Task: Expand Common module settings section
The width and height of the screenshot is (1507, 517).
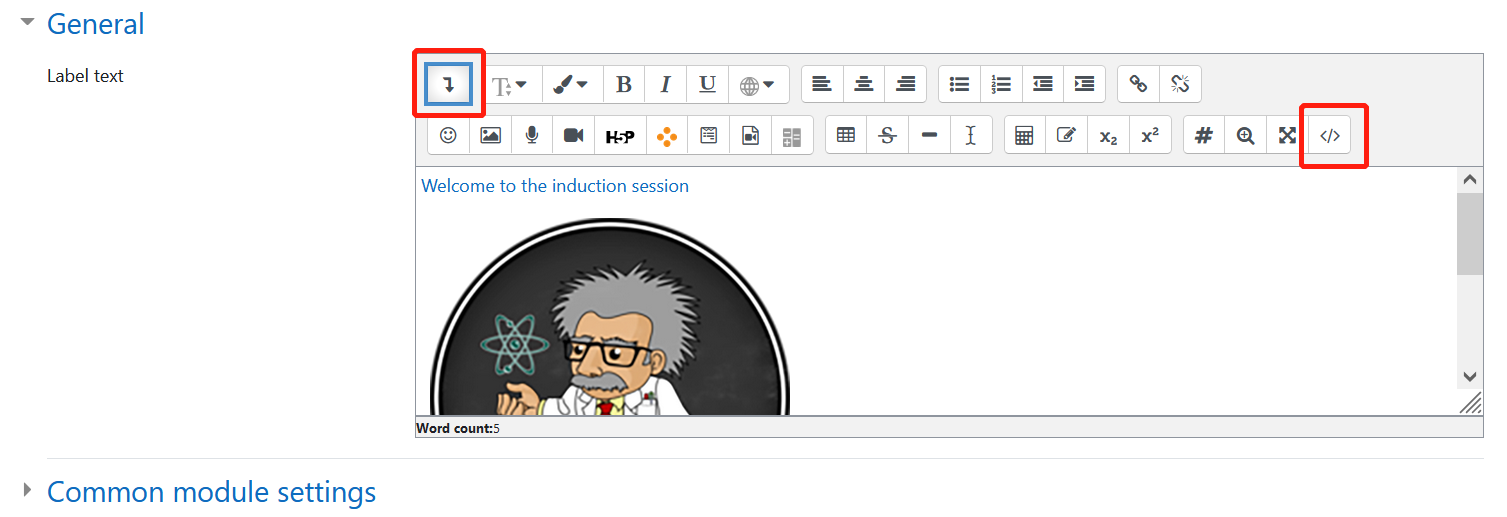Action: [x=28, y=489]
